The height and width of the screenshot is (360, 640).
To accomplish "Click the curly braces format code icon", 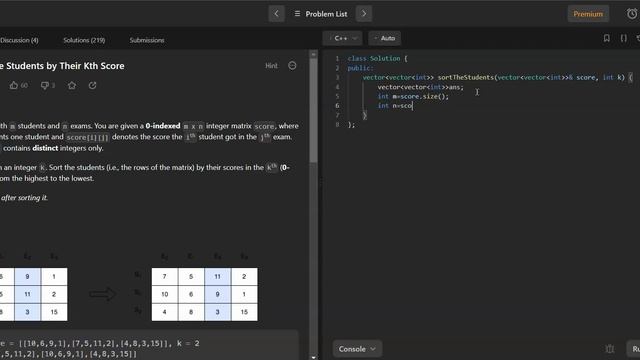I will (x=624, y=38).
